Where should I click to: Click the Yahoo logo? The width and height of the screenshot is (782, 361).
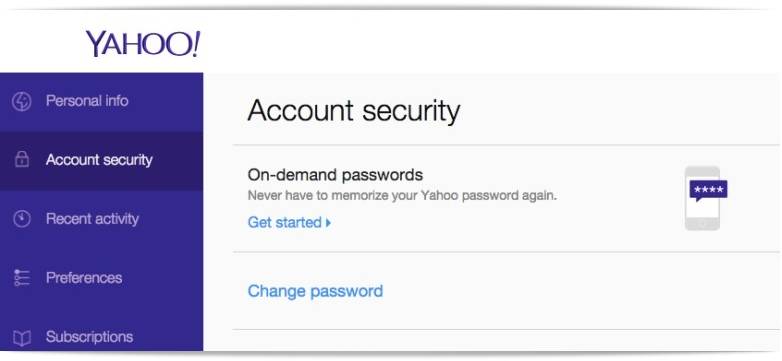[143, 44]
